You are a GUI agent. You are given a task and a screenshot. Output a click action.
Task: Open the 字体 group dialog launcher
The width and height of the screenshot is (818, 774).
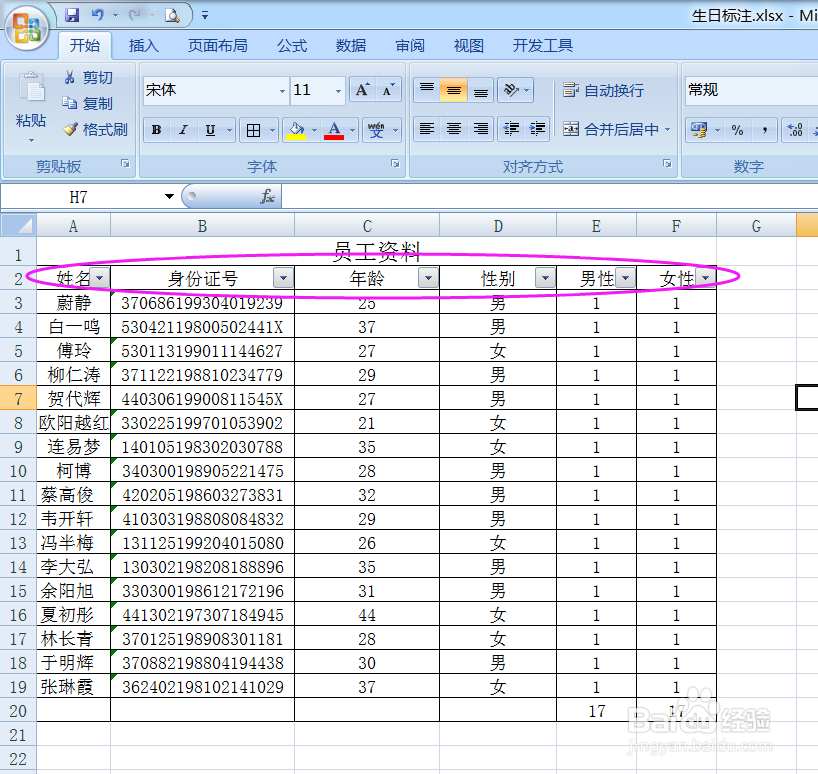(x=395, y=164)
